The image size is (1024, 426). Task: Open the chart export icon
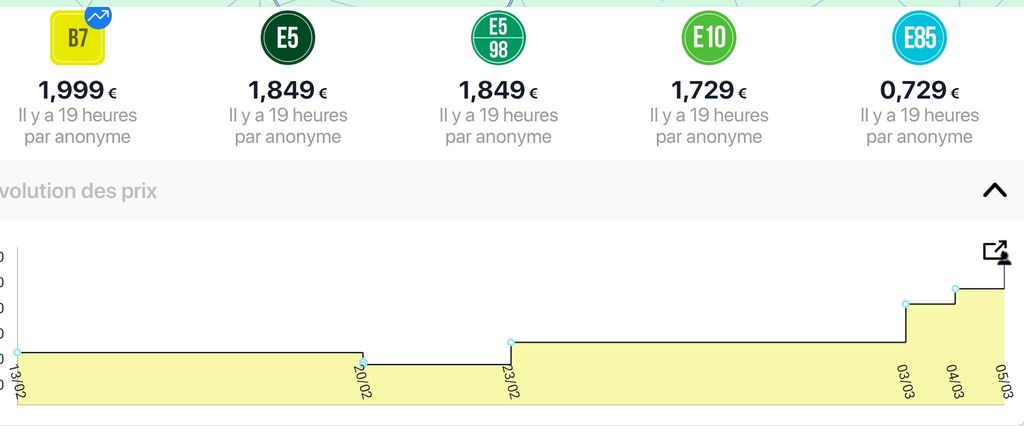pyautogui.click(x=997, y=252)
